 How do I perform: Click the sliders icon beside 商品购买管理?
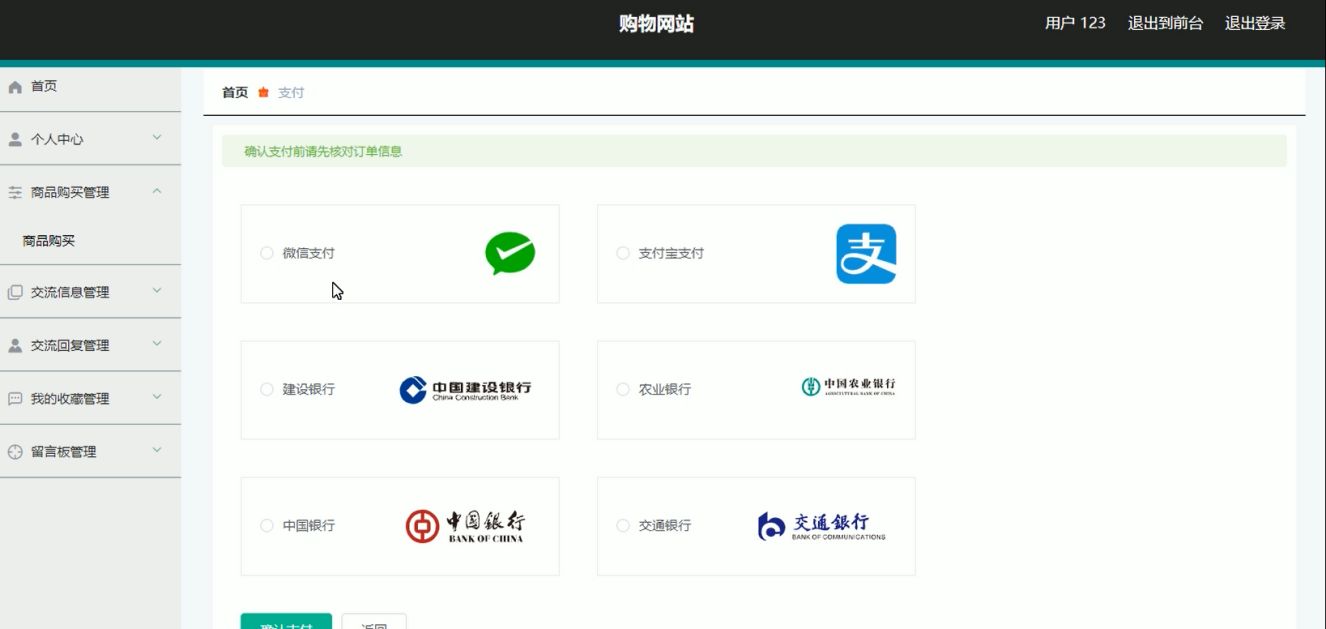pos(15,193)
